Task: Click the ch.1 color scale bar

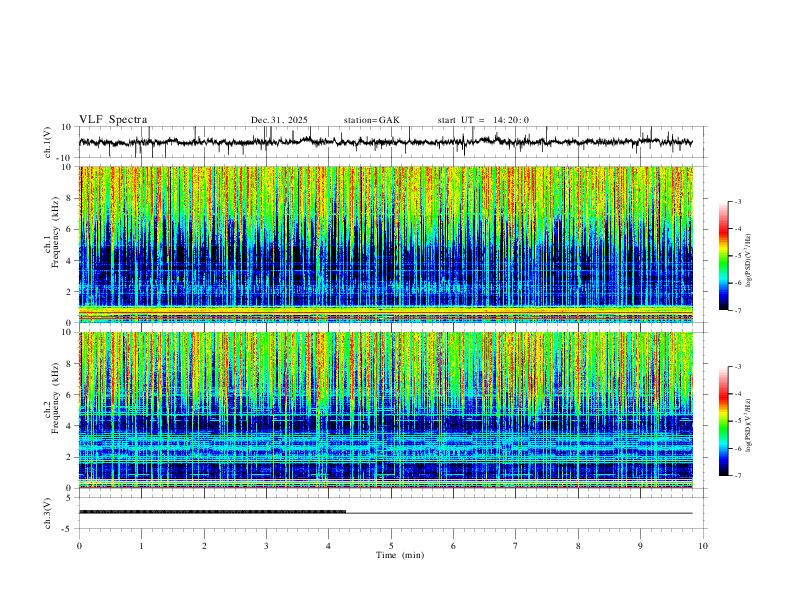Action: click(x=723, y=256)
